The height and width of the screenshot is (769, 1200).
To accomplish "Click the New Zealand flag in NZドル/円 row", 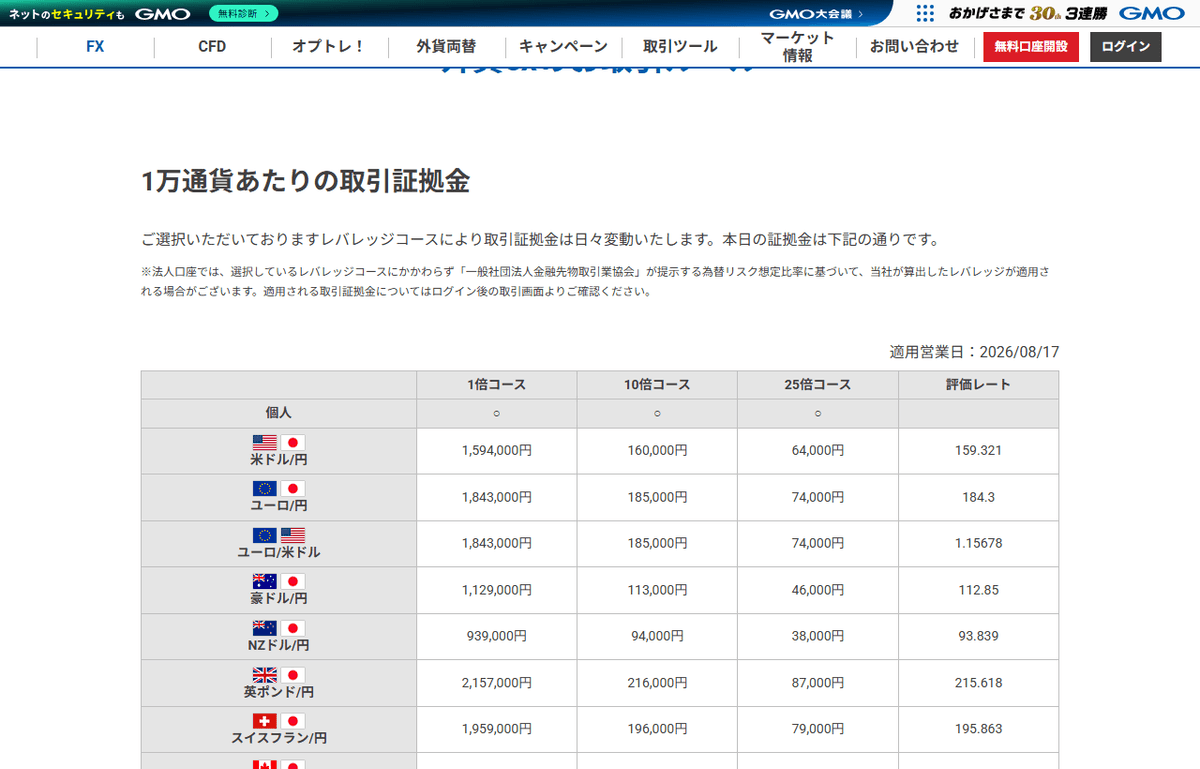I will [264, 628].
